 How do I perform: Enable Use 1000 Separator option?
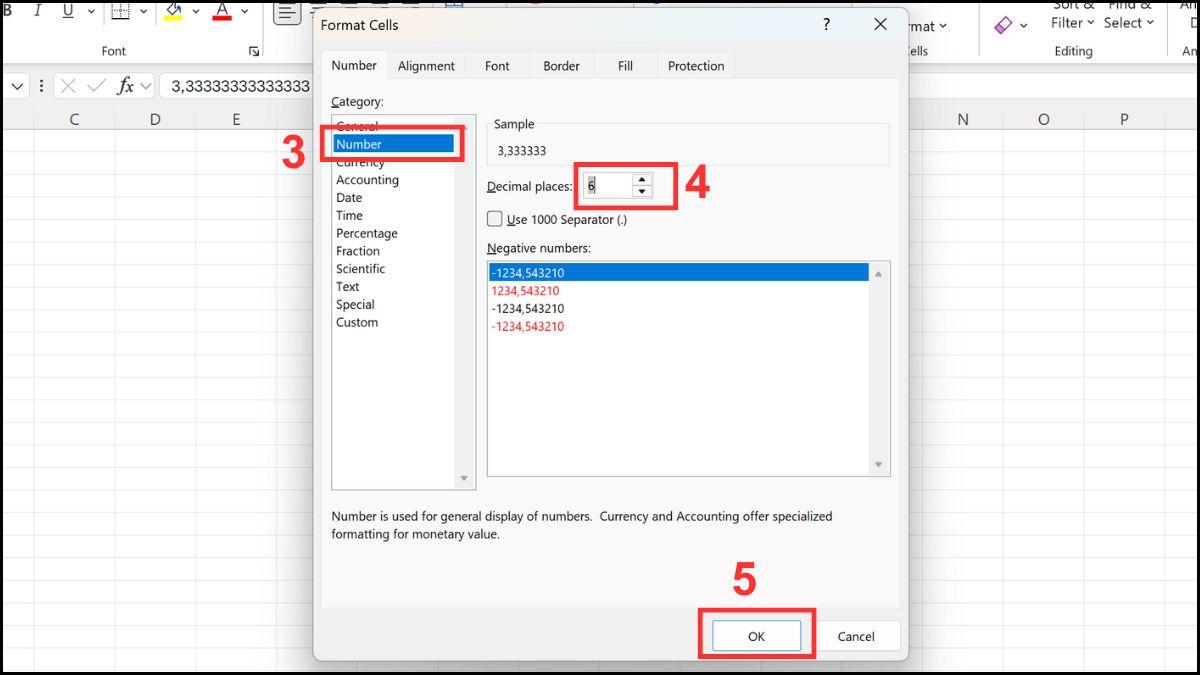tap(494, 219)
